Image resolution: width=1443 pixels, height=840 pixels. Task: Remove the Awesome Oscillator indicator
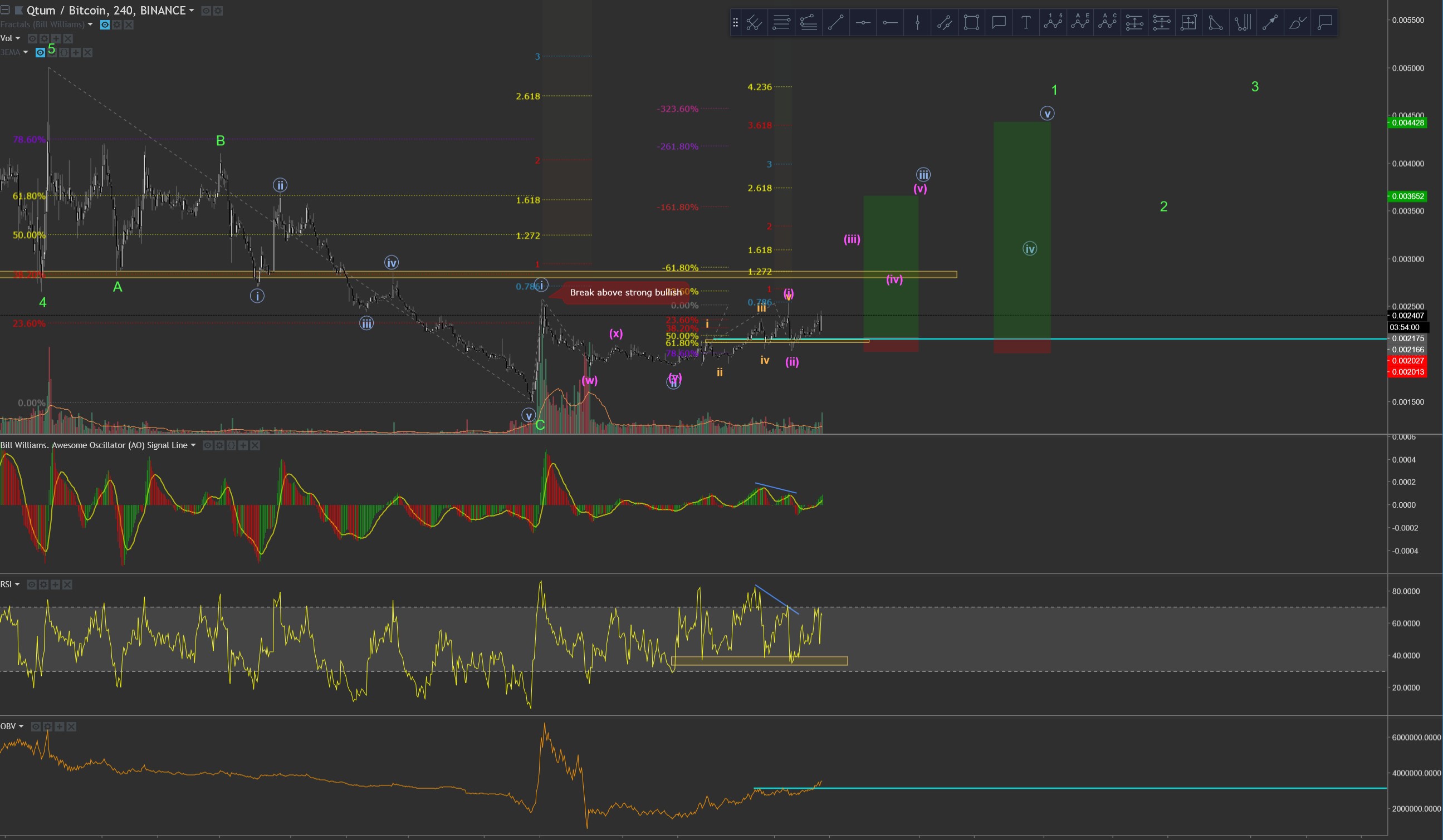point(256,445)
